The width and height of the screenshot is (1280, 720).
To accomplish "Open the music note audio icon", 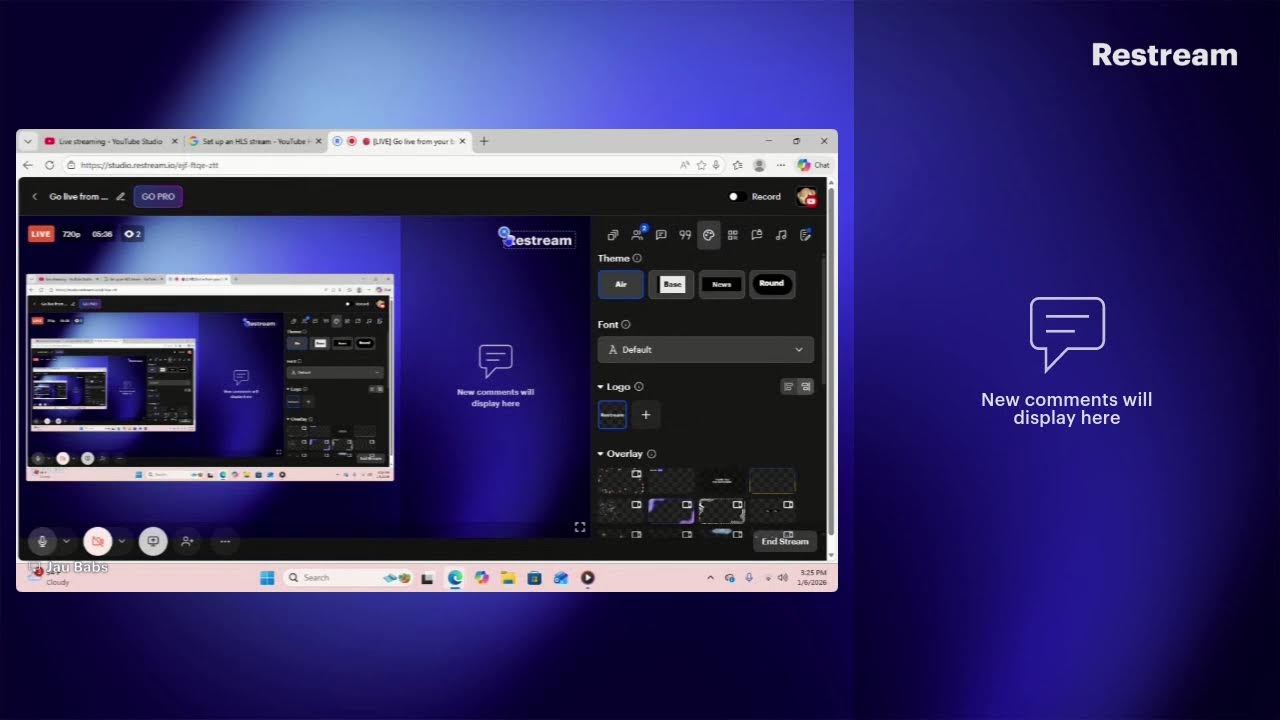I will click(781, 235).
